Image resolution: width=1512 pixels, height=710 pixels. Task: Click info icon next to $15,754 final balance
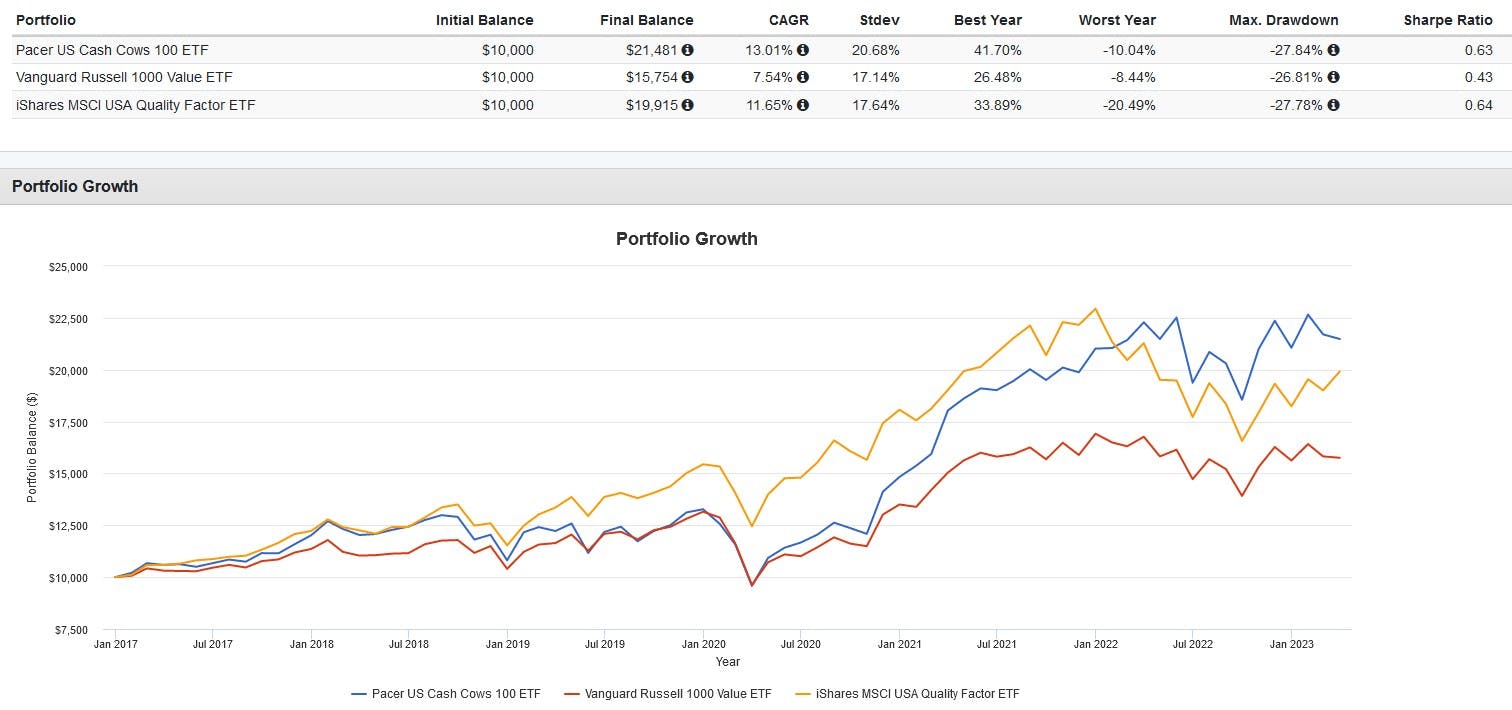(x=688, y=77)
